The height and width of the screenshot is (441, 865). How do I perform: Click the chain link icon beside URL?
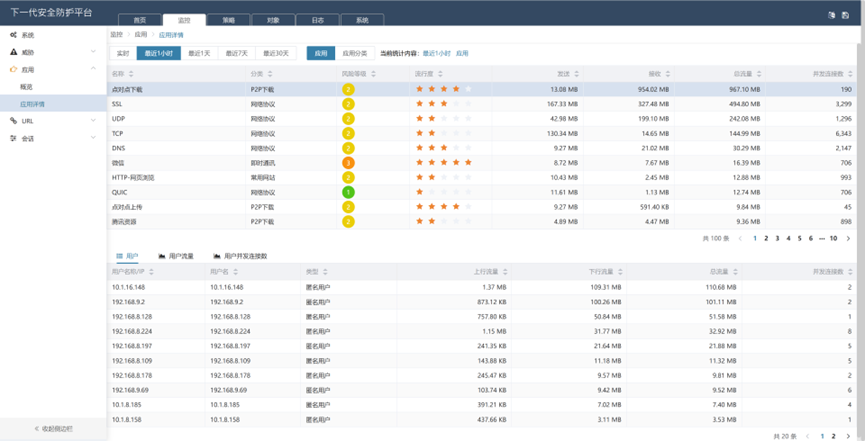13,121
